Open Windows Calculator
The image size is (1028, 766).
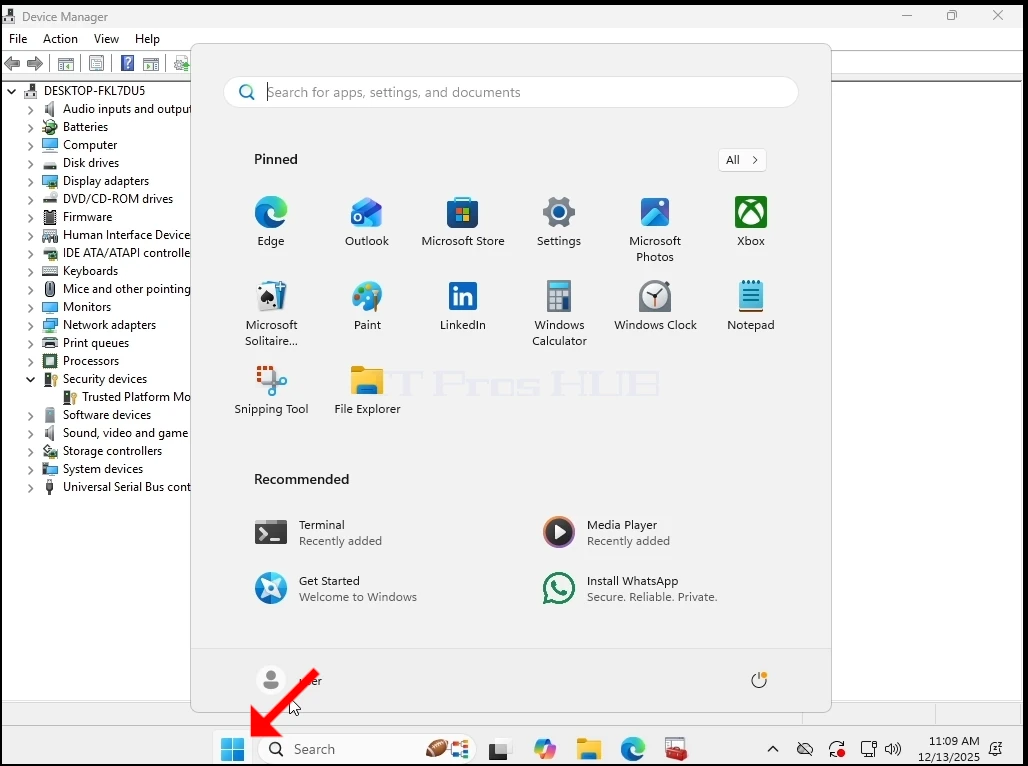tap(559, 313)
